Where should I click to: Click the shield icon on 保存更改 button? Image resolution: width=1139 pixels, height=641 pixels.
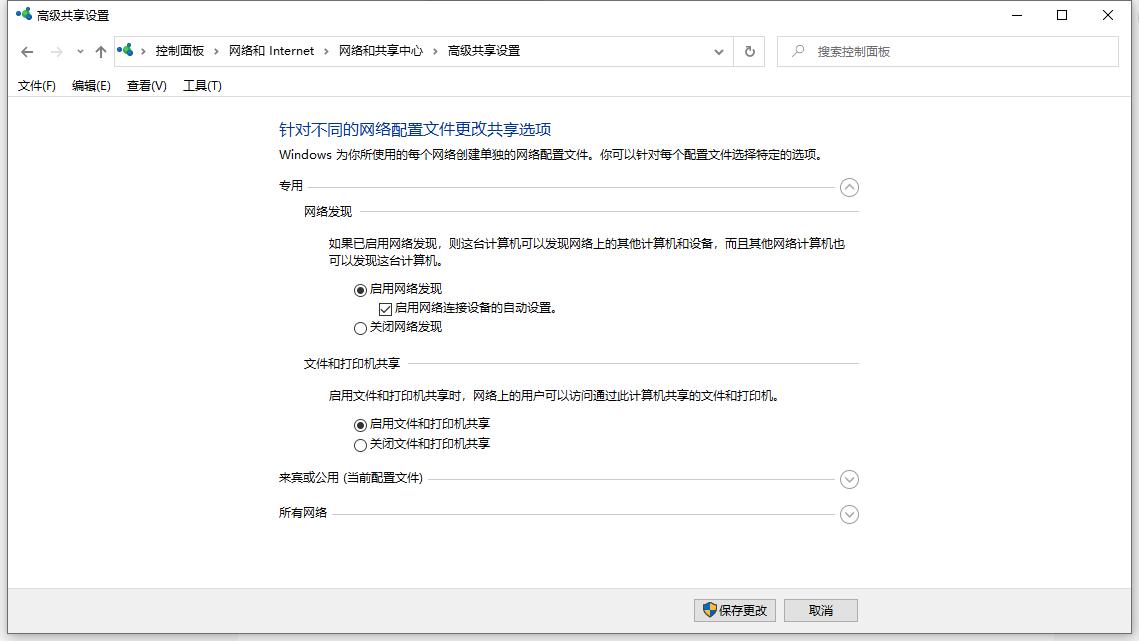tap(709, 610)
